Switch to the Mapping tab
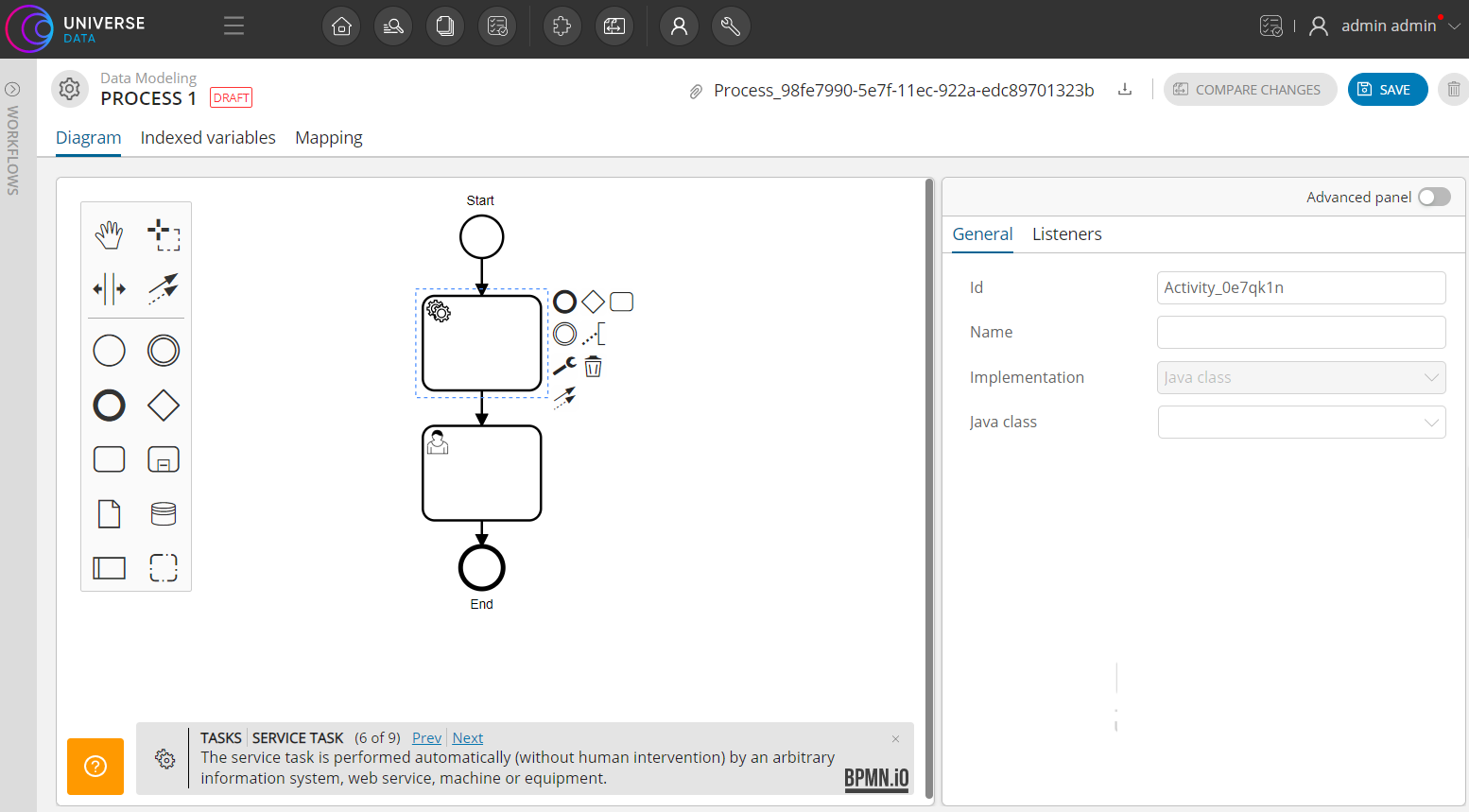This screenshot has width=1469, height=812. [329, 138]
